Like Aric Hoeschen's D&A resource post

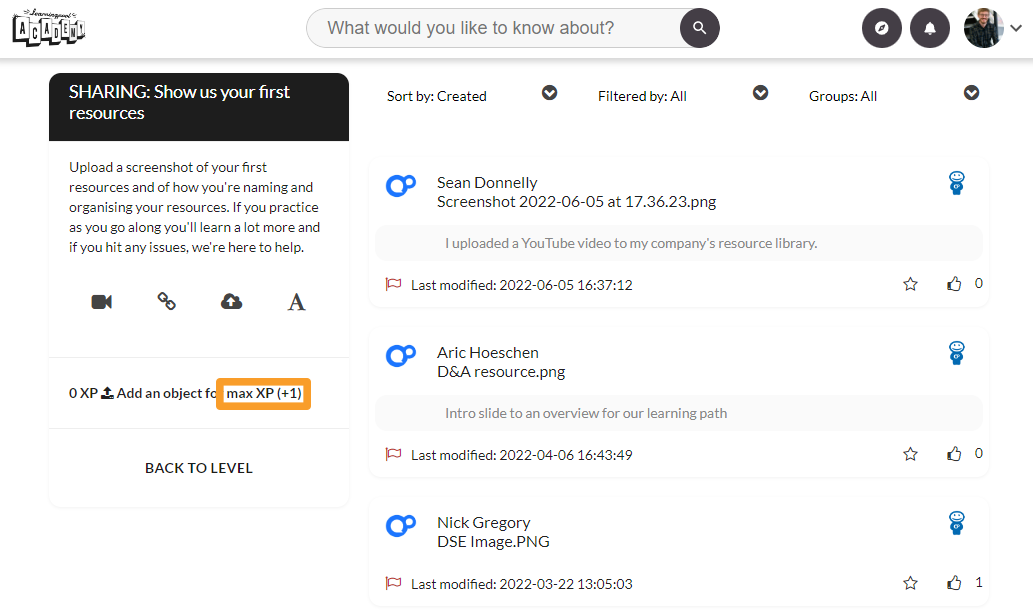[954, 454]
